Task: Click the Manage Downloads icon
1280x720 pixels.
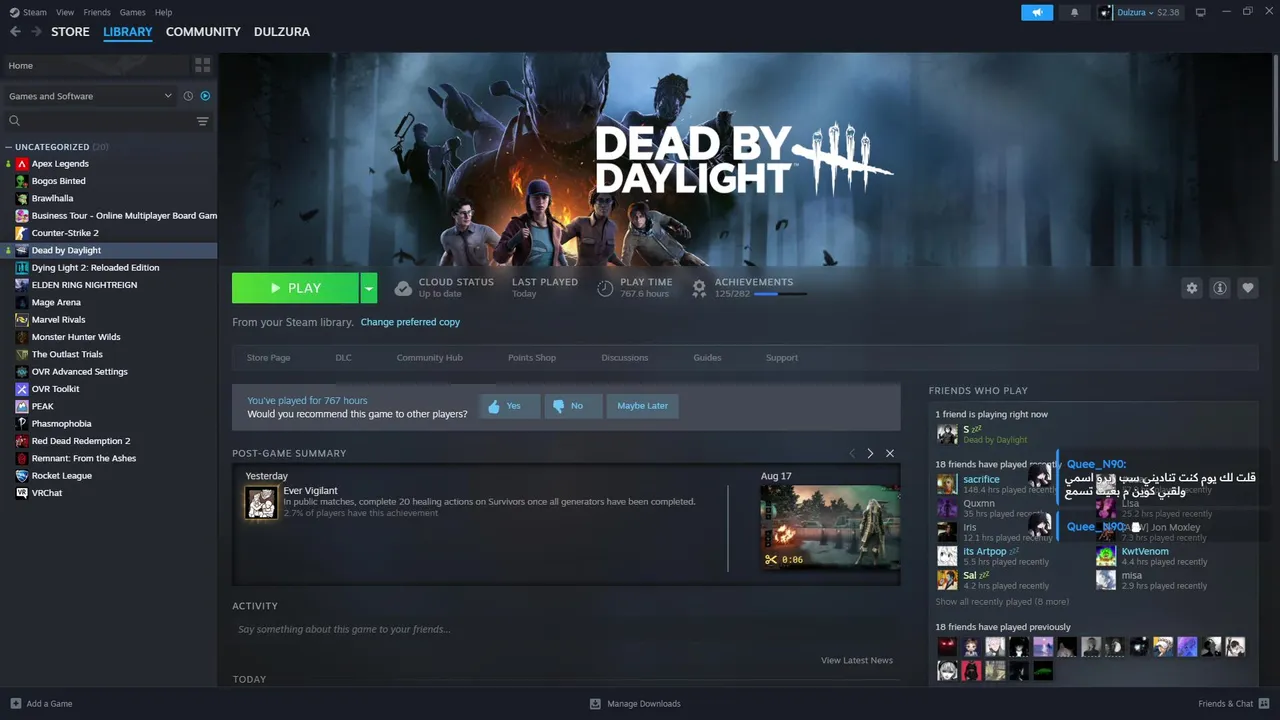Action: coord(595,704)
